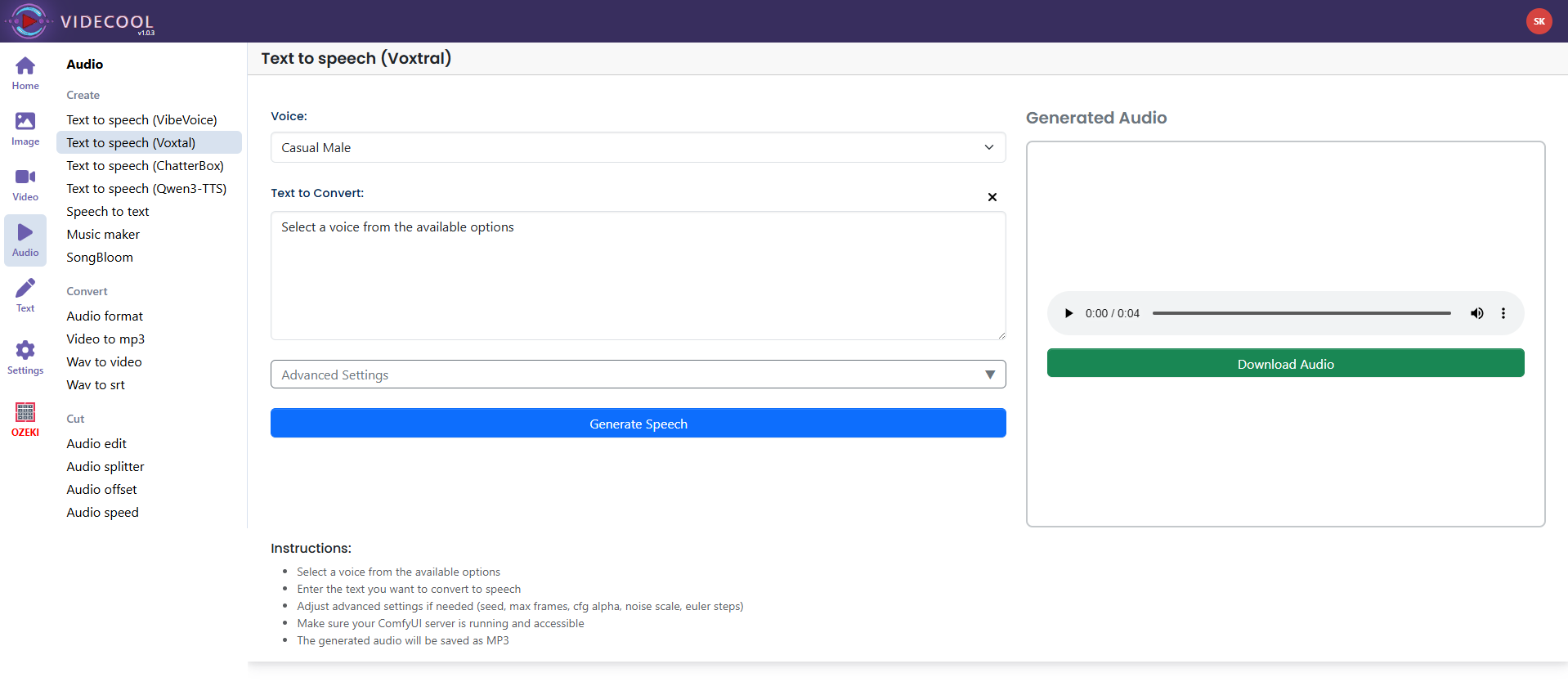This screenshot has height=682, width=1568.
Task: Click the Generated Audio heading
Action: [1096, 118]
